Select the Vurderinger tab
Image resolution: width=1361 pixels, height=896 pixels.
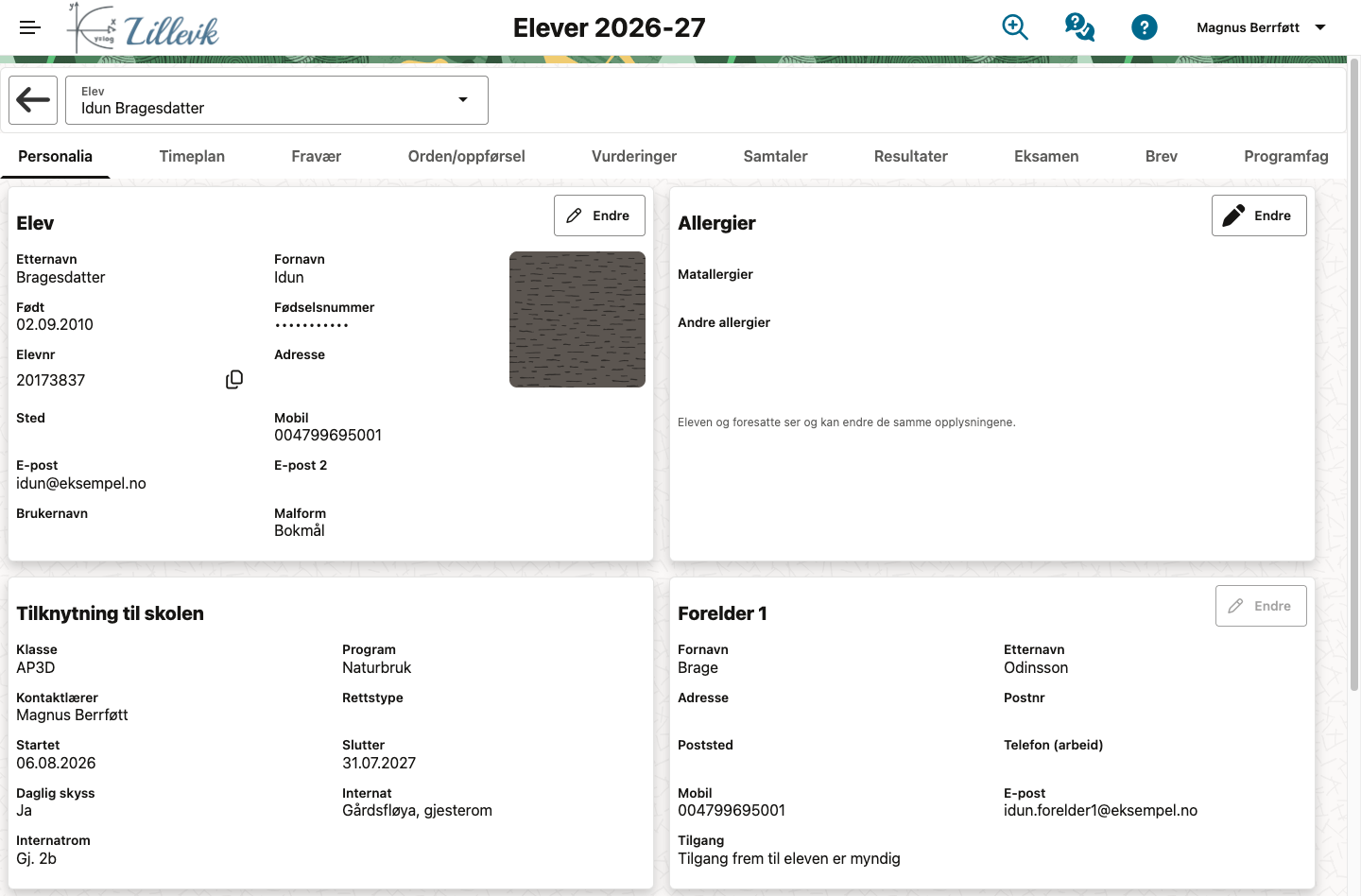point(634,157)
